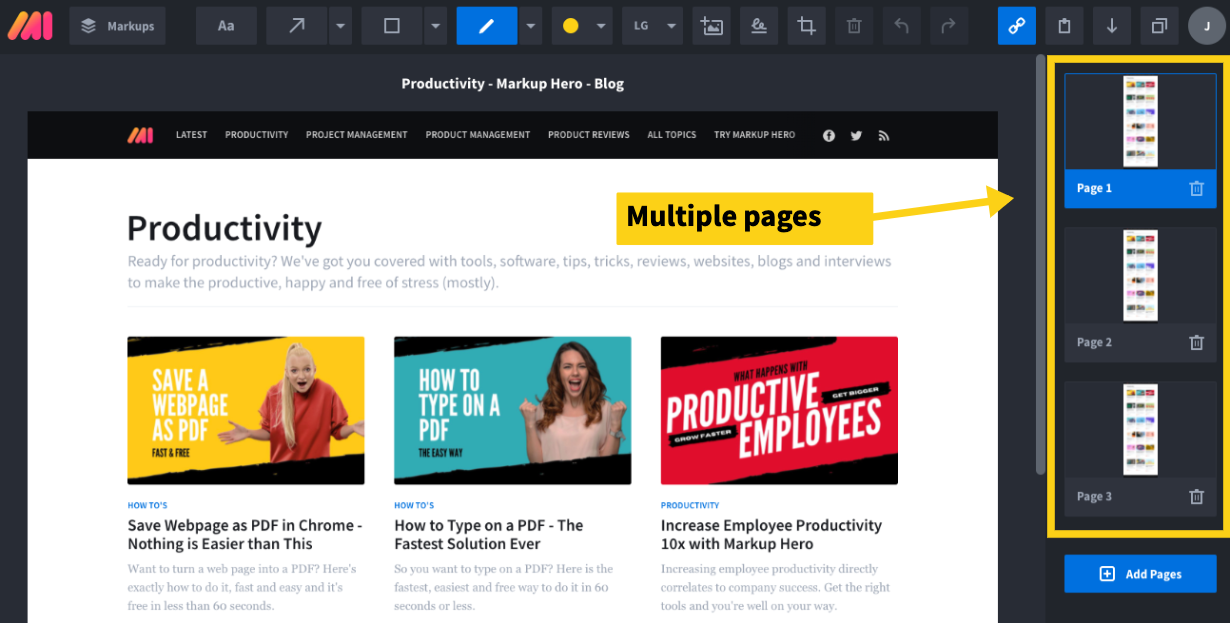
Task: Select the blue pen drawing tool
Action: click(487, 26)
